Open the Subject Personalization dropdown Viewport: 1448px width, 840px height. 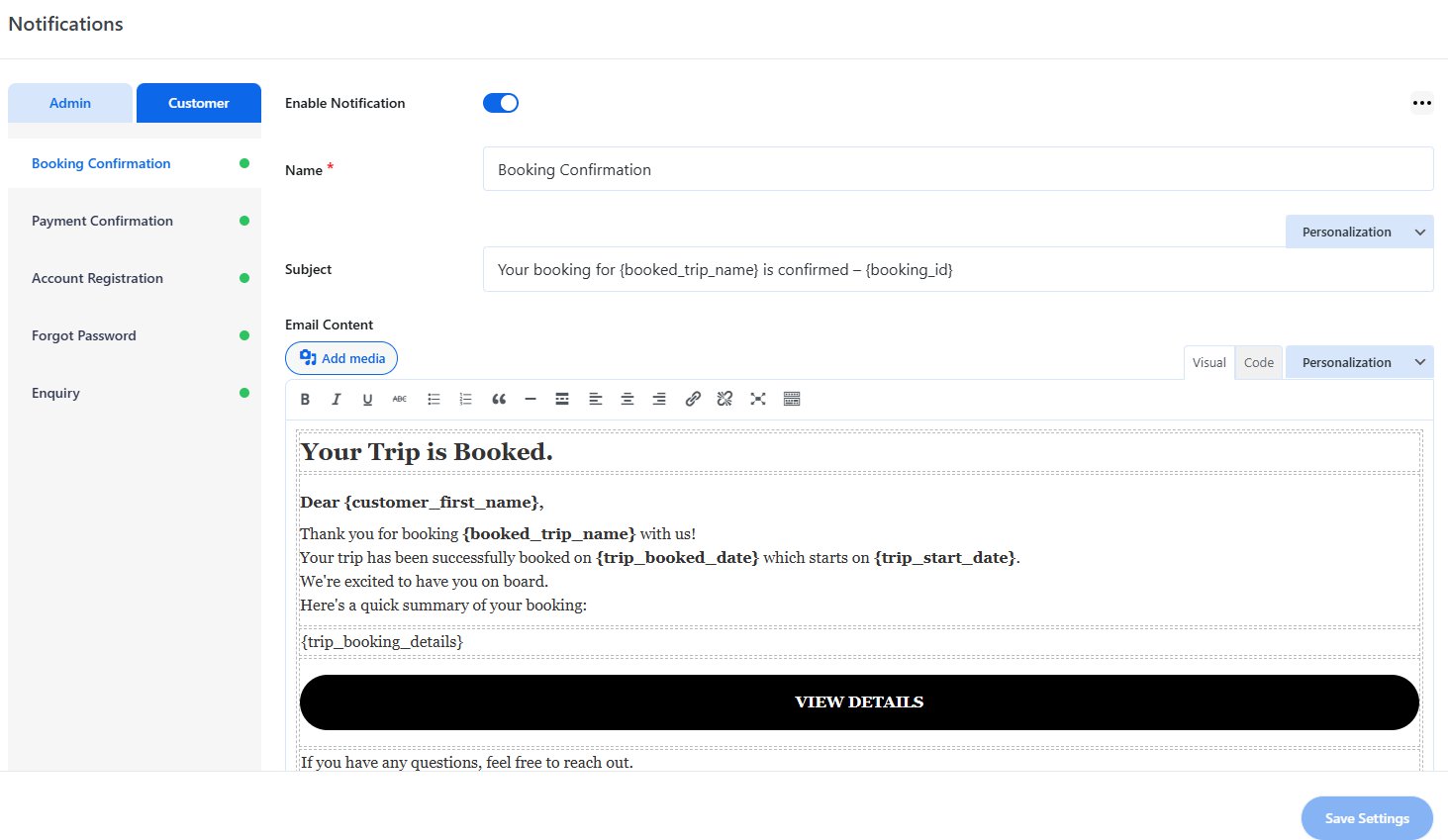1358,231
